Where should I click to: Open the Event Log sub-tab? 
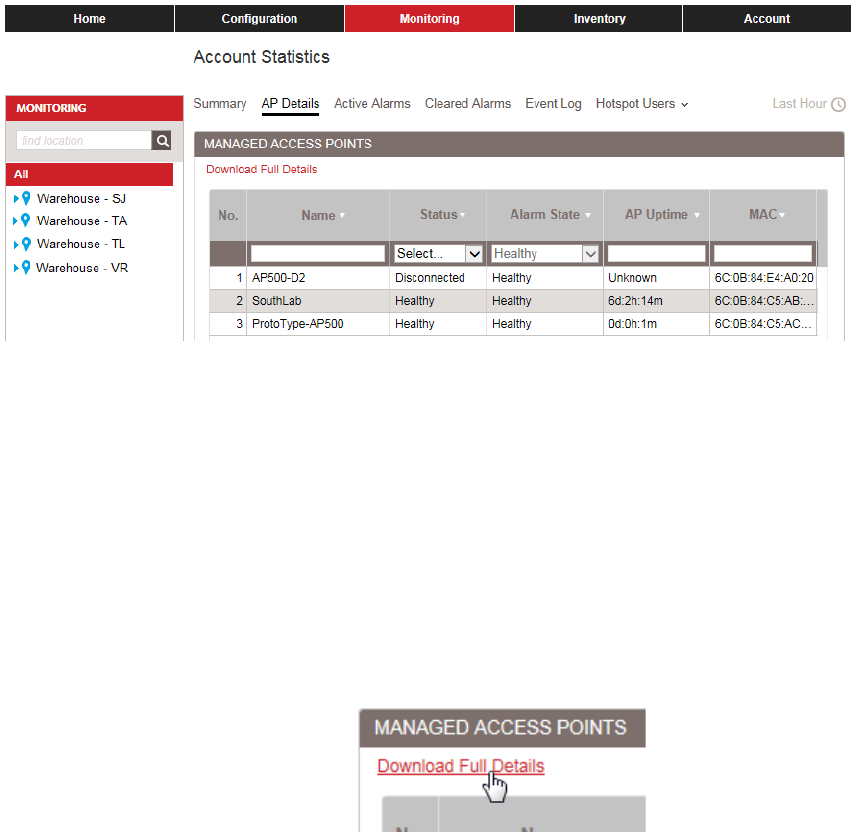pyautogui.click(x=553, y=104)
